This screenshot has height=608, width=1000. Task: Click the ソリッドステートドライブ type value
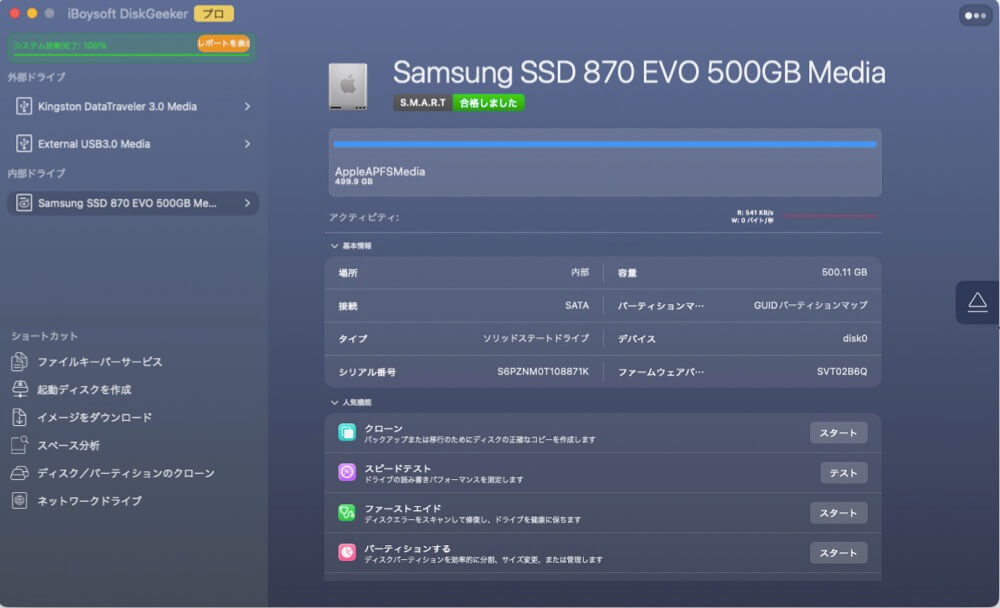pos(536,338)
